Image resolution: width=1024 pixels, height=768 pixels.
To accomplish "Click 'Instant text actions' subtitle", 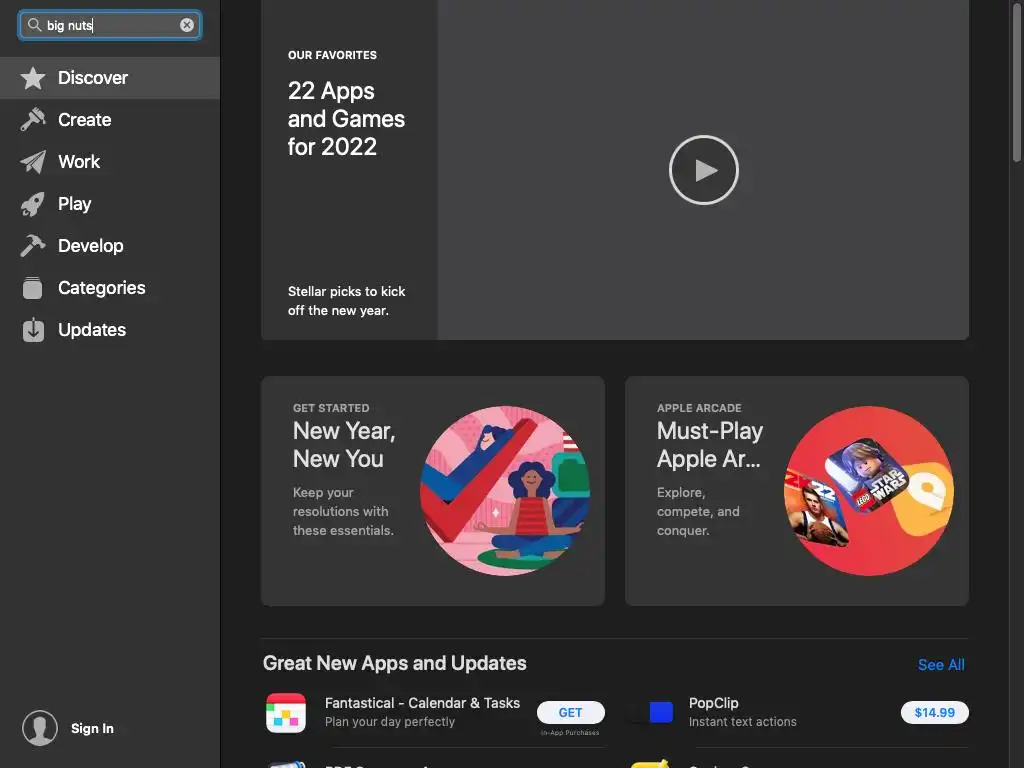I will point(743,722).
